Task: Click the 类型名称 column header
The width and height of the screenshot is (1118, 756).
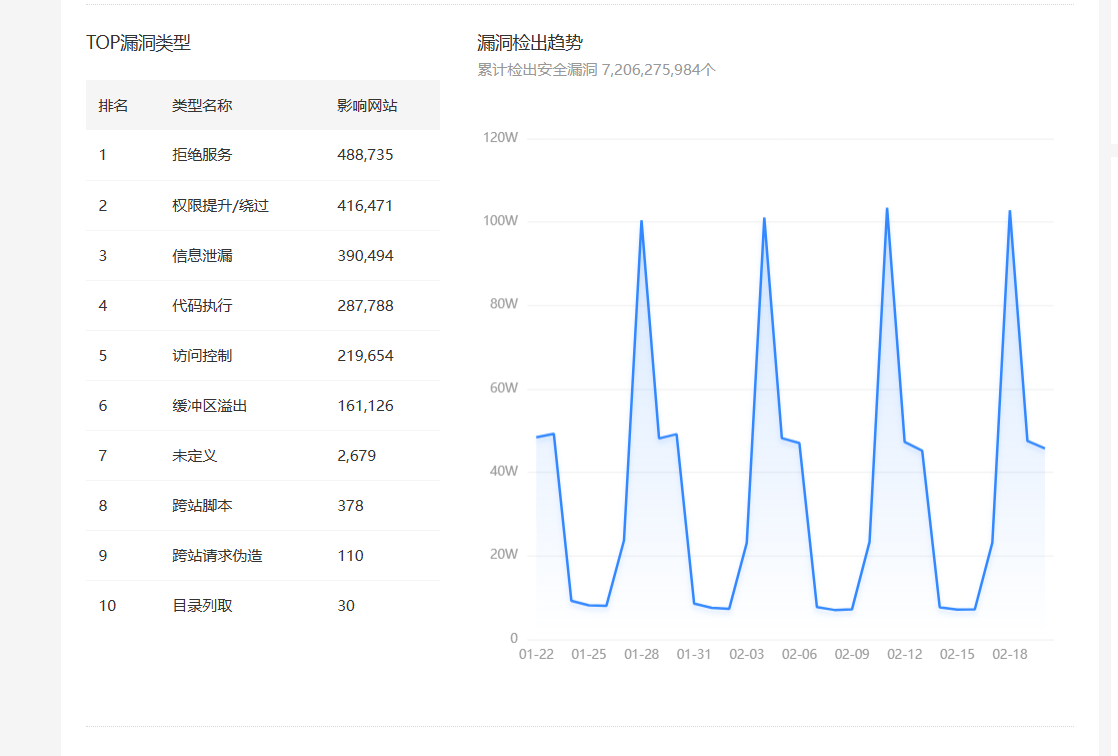Action: pyautogui.click(x=202, y=106)
